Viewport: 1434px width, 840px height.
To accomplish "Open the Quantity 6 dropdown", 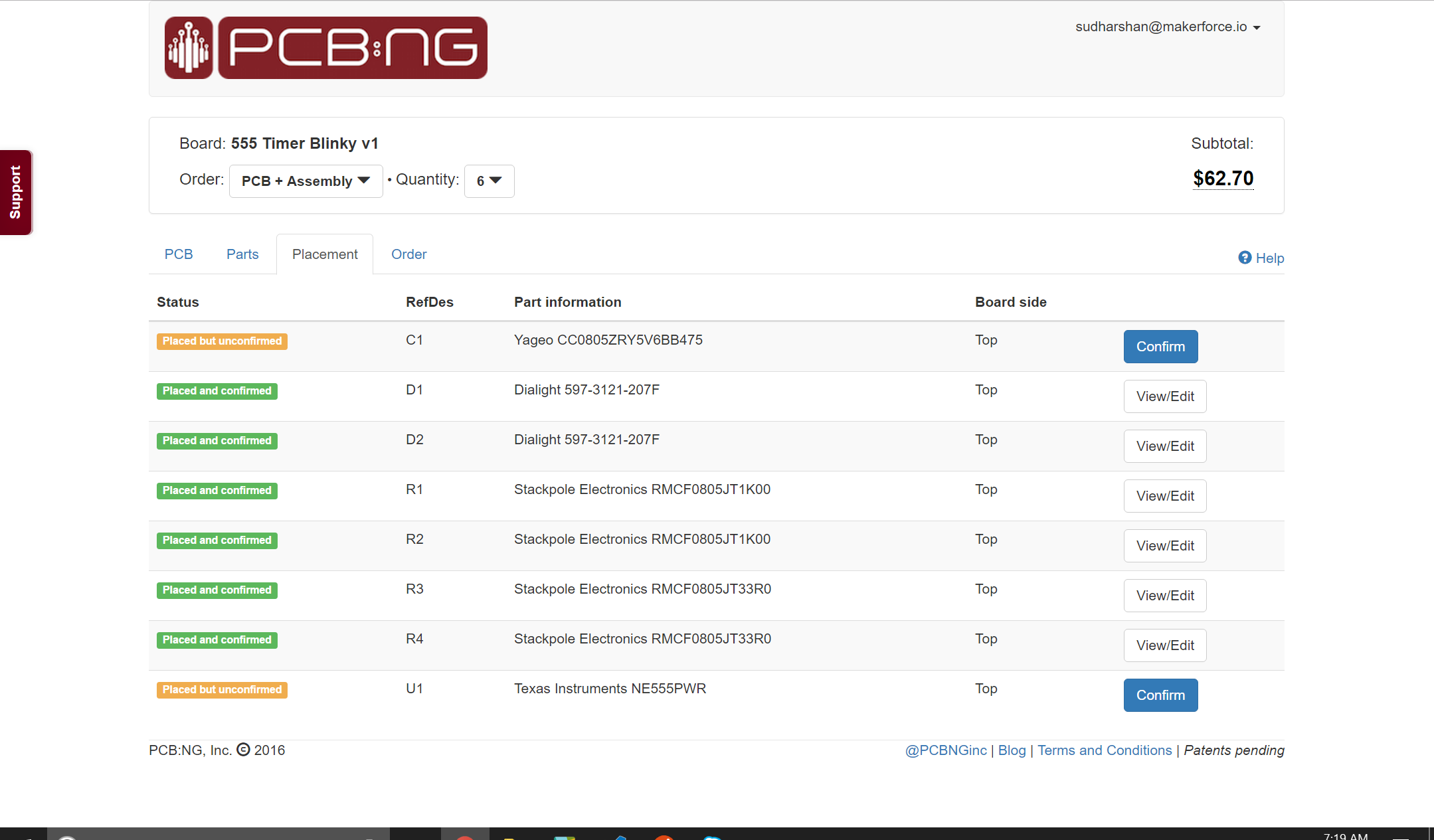I will [489, 181].
